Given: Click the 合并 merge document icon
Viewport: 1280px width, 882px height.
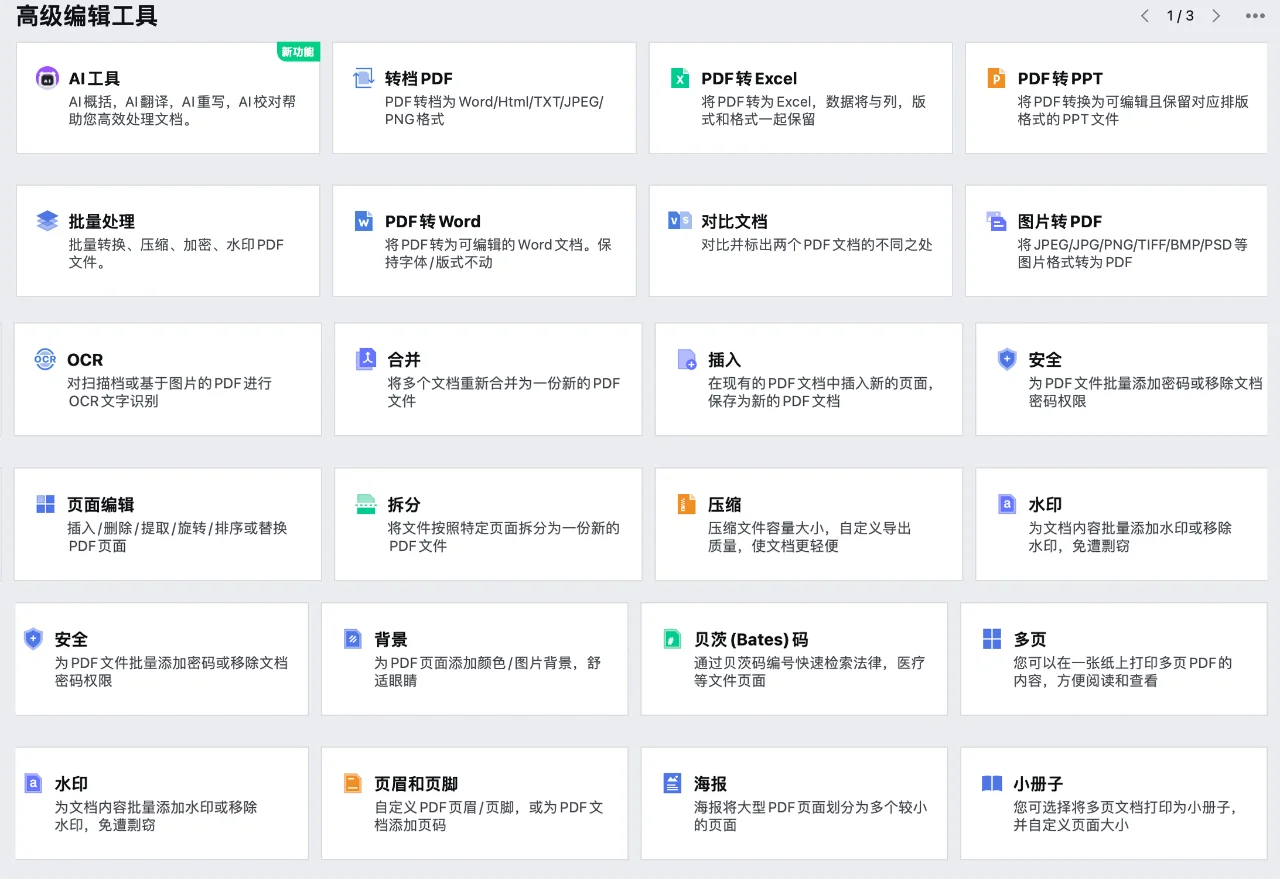Looking at the screenshot, I should pos(366,359).
